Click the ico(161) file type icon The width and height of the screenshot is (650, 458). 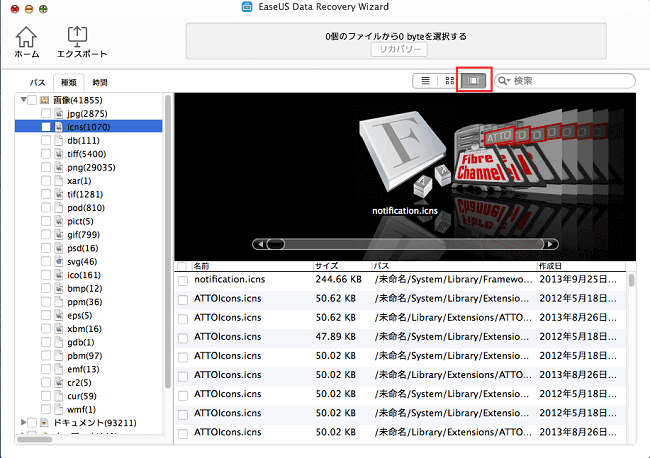59,275
